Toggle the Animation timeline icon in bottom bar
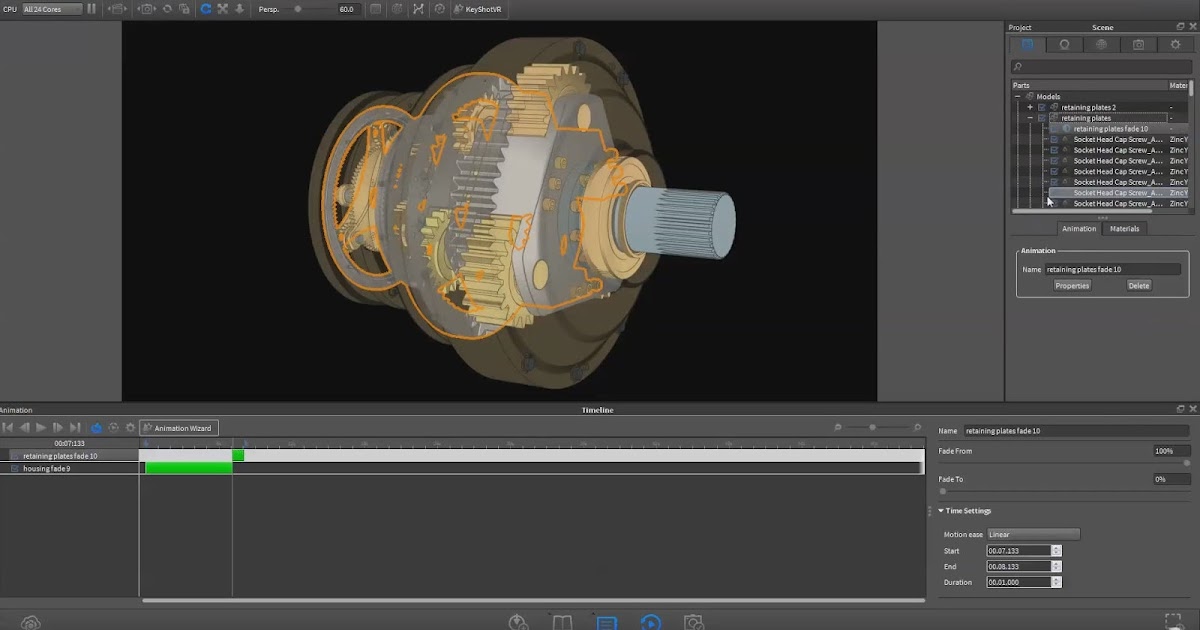Image resolution: width=1200 pixels, height=630 pixels. click(650, 622)
